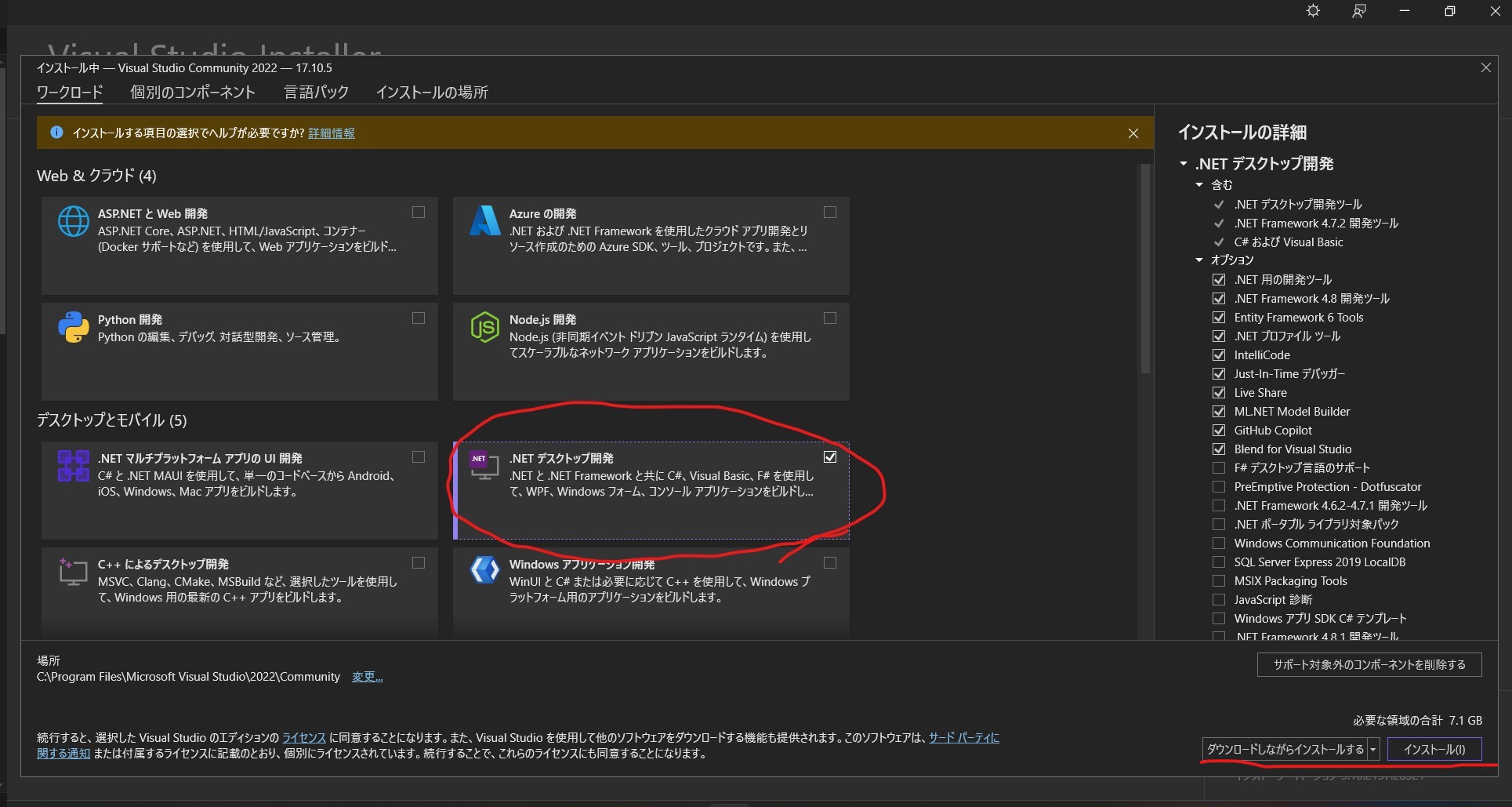Open the settings gear in title bar
Viewport: 1512px width, 807px height.
(1313, 11)
